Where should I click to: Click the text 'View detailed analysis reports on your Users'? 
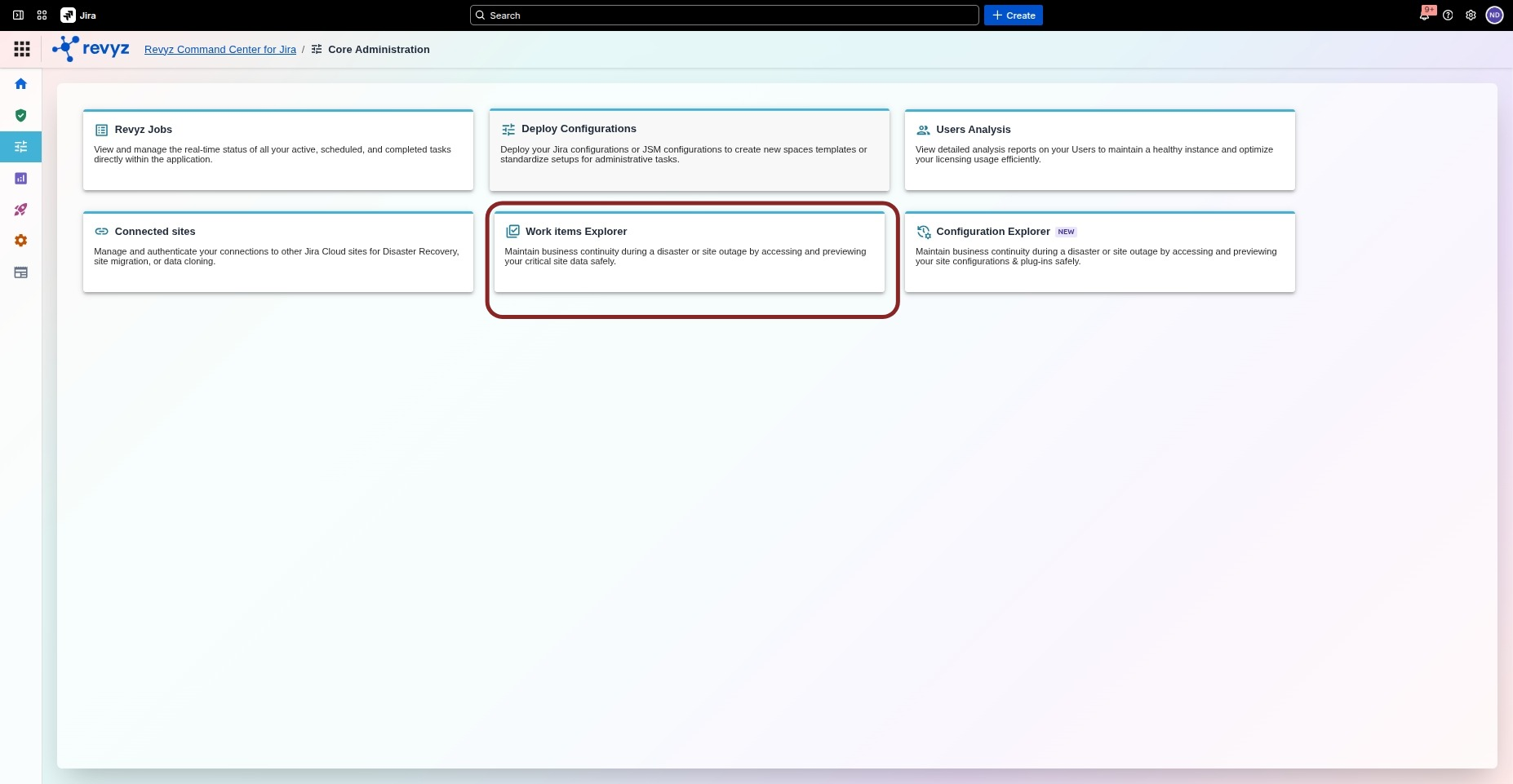pos(1094,154)
